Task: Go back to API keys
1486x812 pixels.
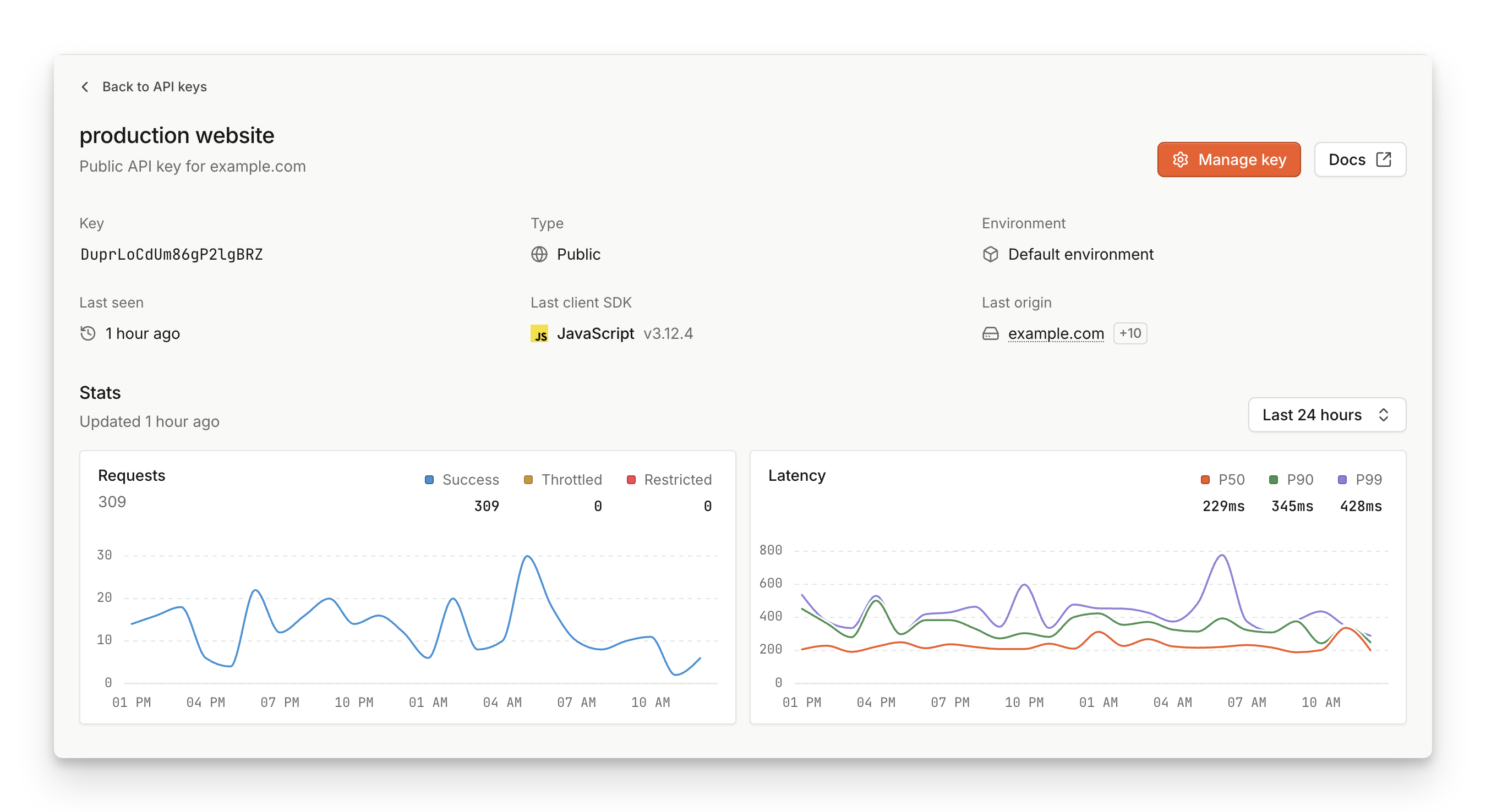Action: [x=154, y=87]
